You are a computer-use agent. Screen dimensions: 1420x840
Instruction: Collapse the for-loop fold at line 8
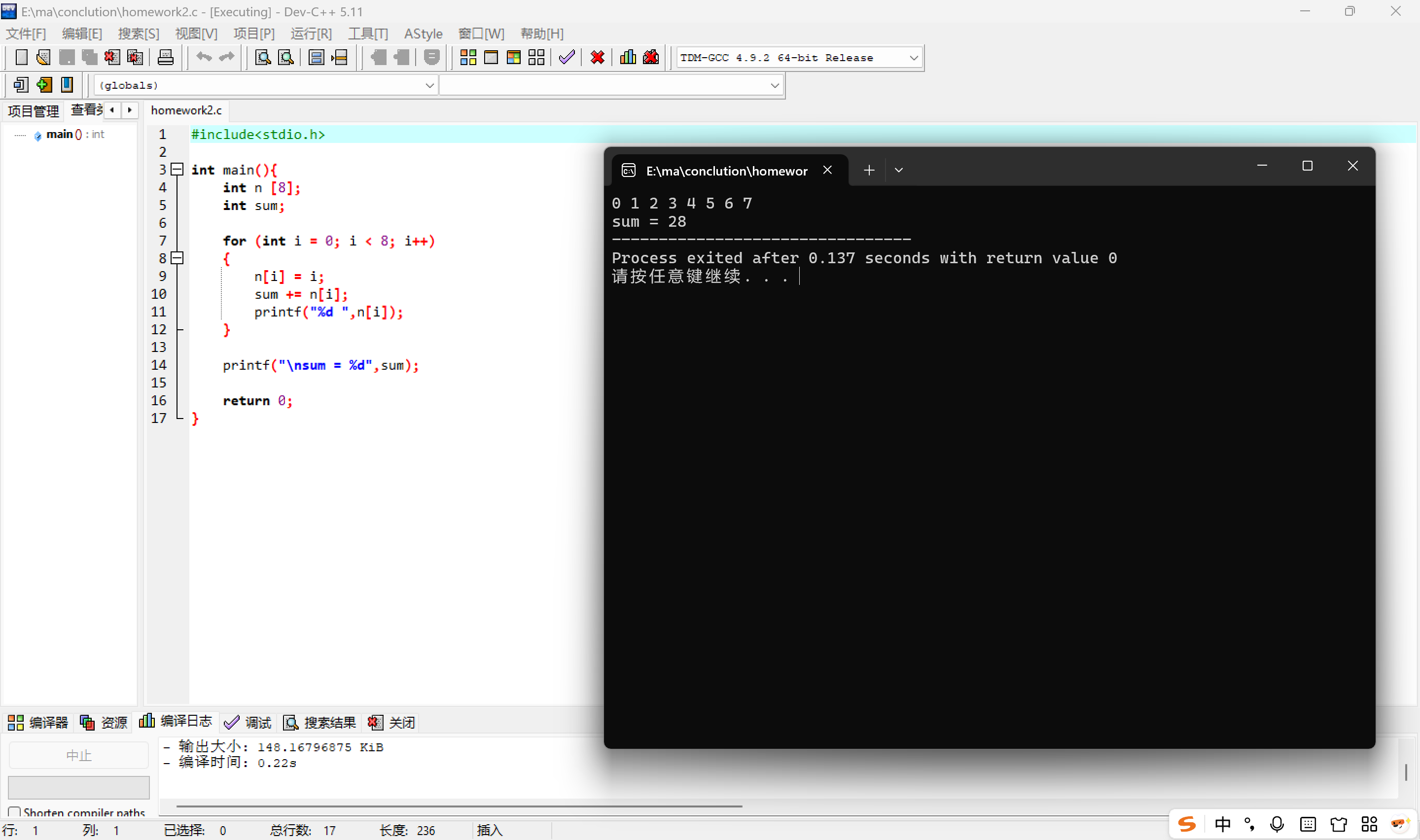click(x=177, y=258)
